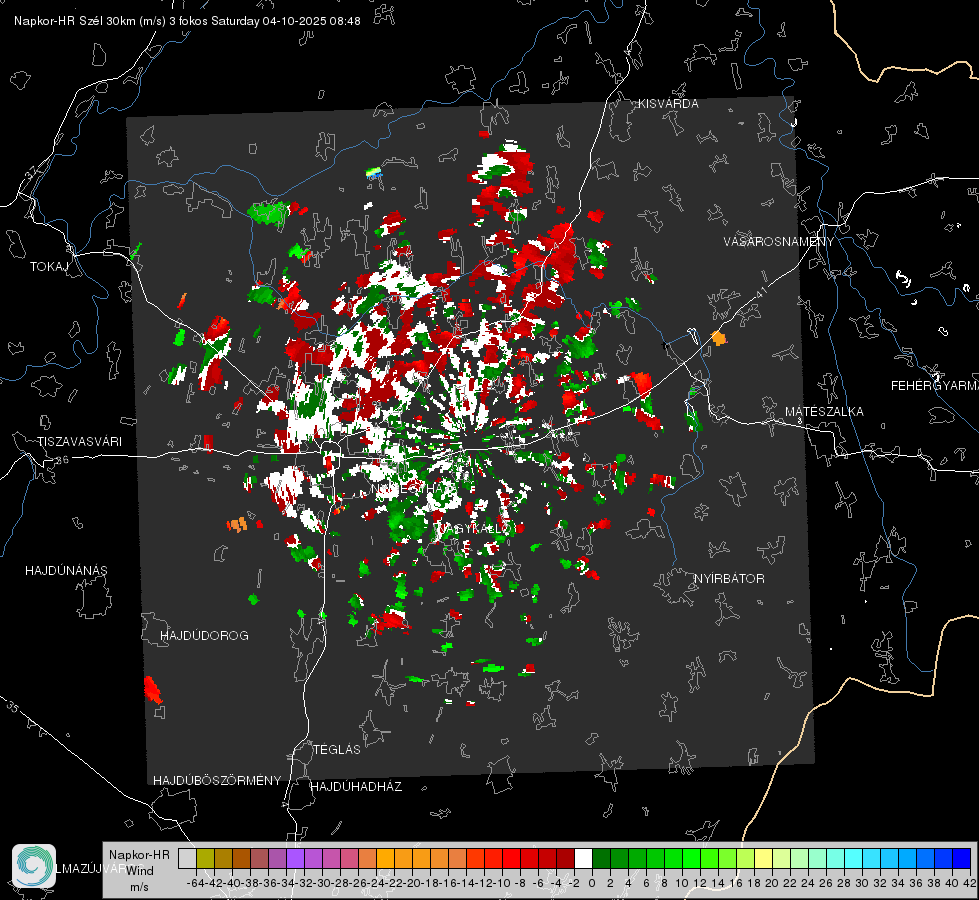The image size is (979, 900).
Task: Select the olive swatch between -64 and -42
Action: (x=205, y=859)
